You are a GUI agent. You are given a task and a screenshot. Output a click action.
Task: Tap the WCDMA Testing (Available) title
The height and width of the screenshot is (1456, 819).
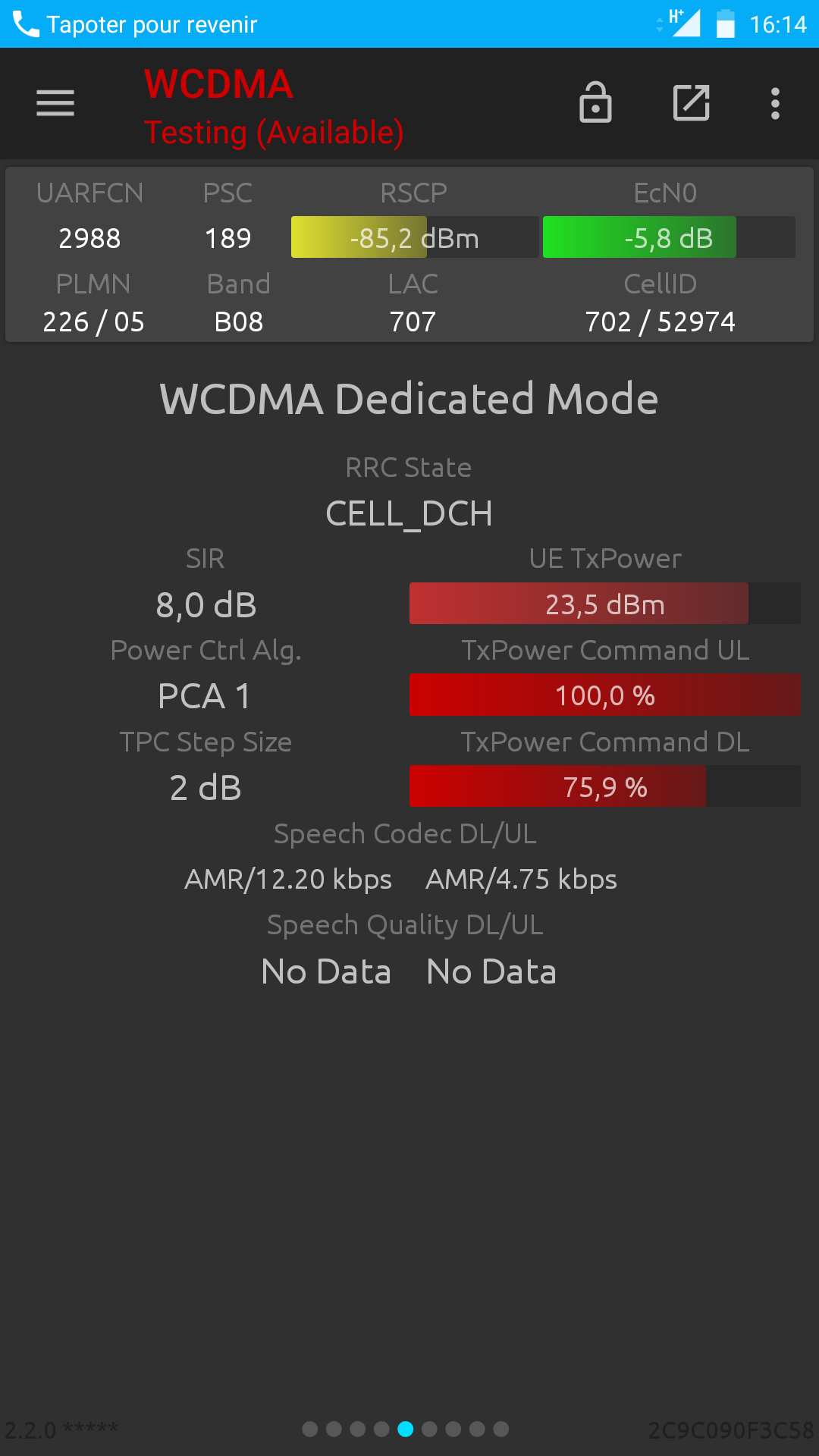pyautogui.click(x=273, y=107)
